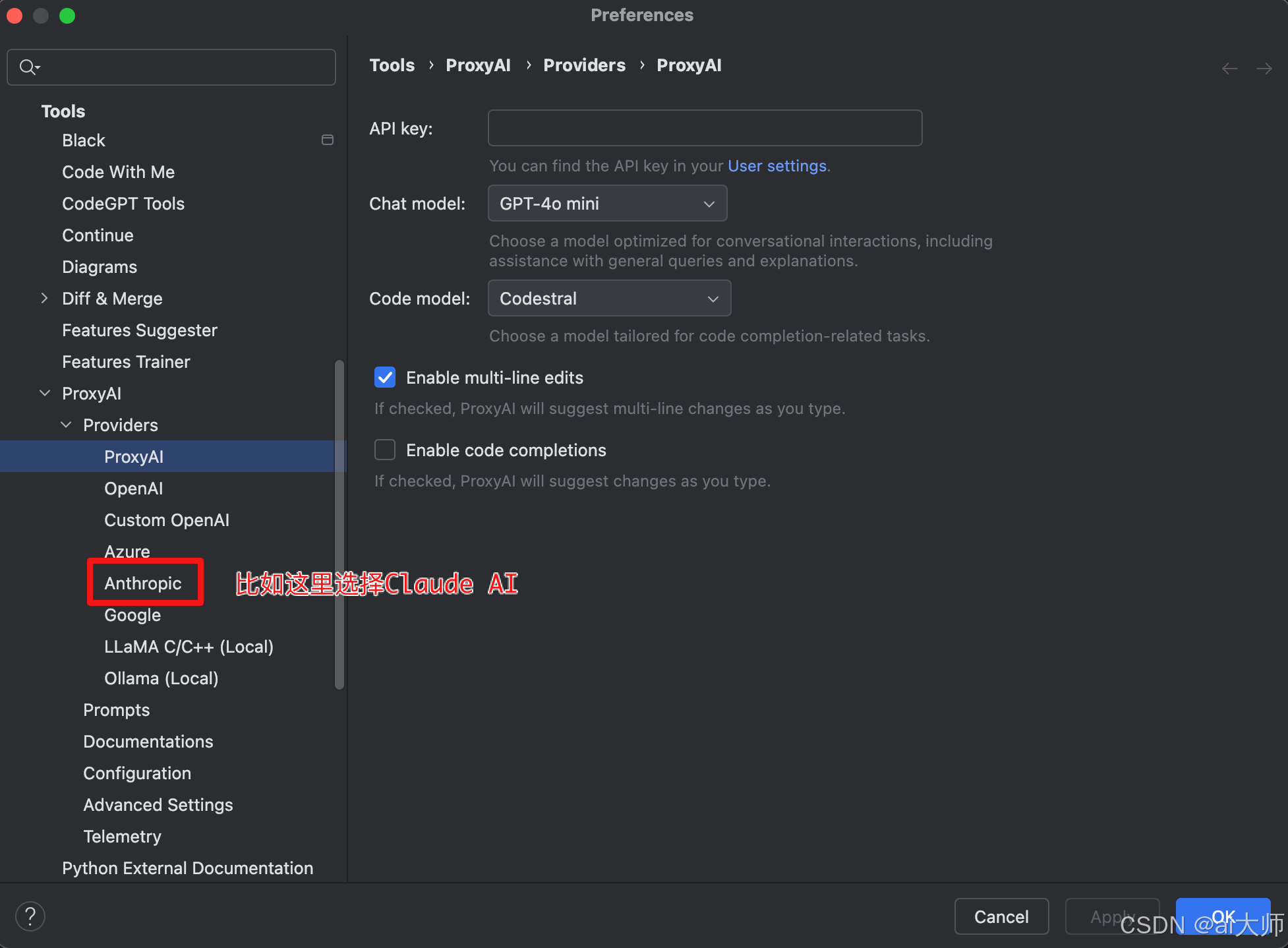This screenshot has height=948, width=1288.
Task: Collapse the Providers tree node
Action: click(66, 425)
